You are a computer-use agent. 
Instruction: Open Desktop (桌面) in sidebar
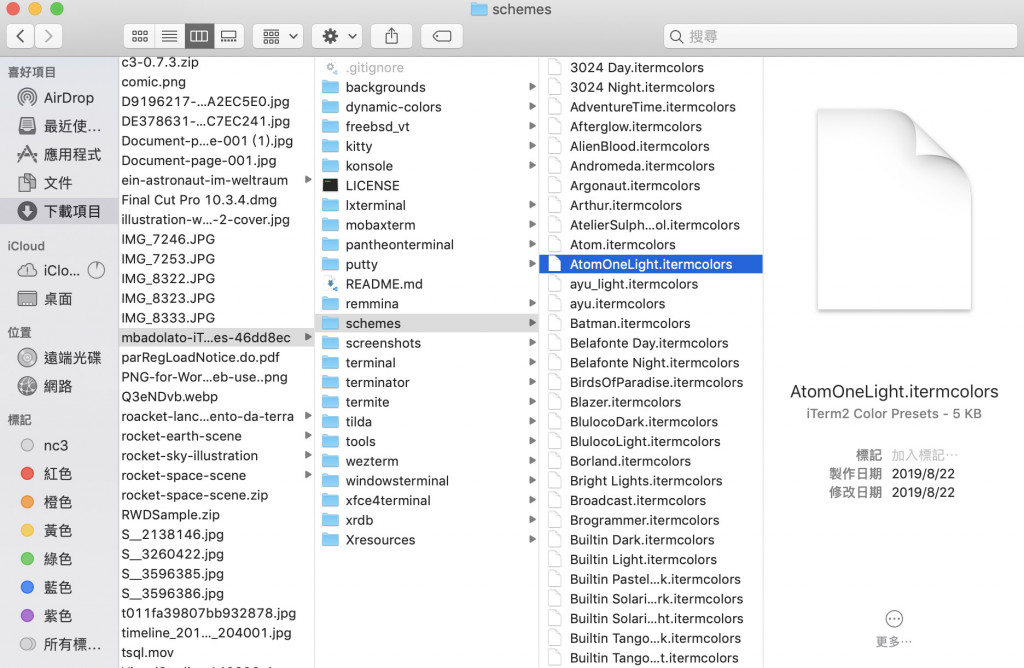(x=59, y=299)
